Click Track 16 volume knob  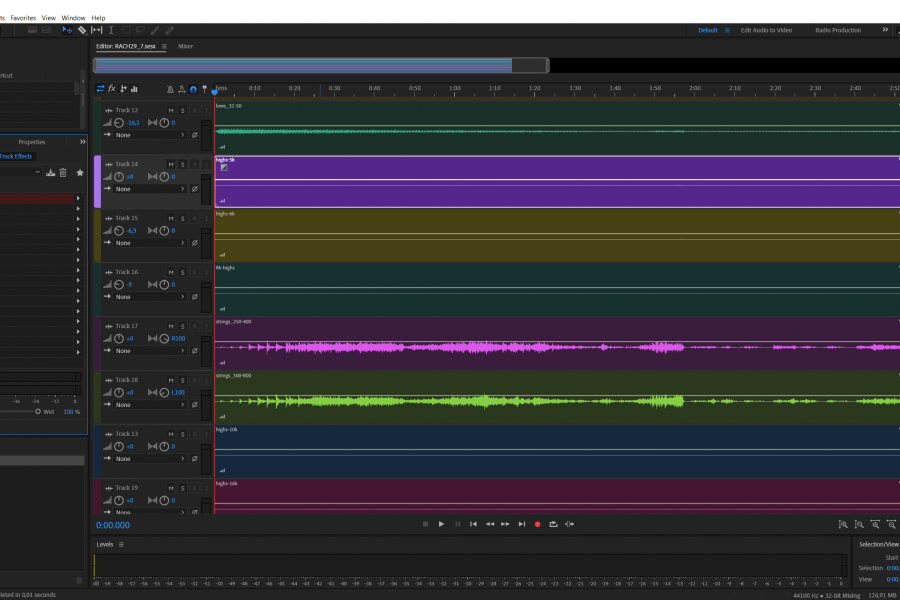(x=118, y=284)
